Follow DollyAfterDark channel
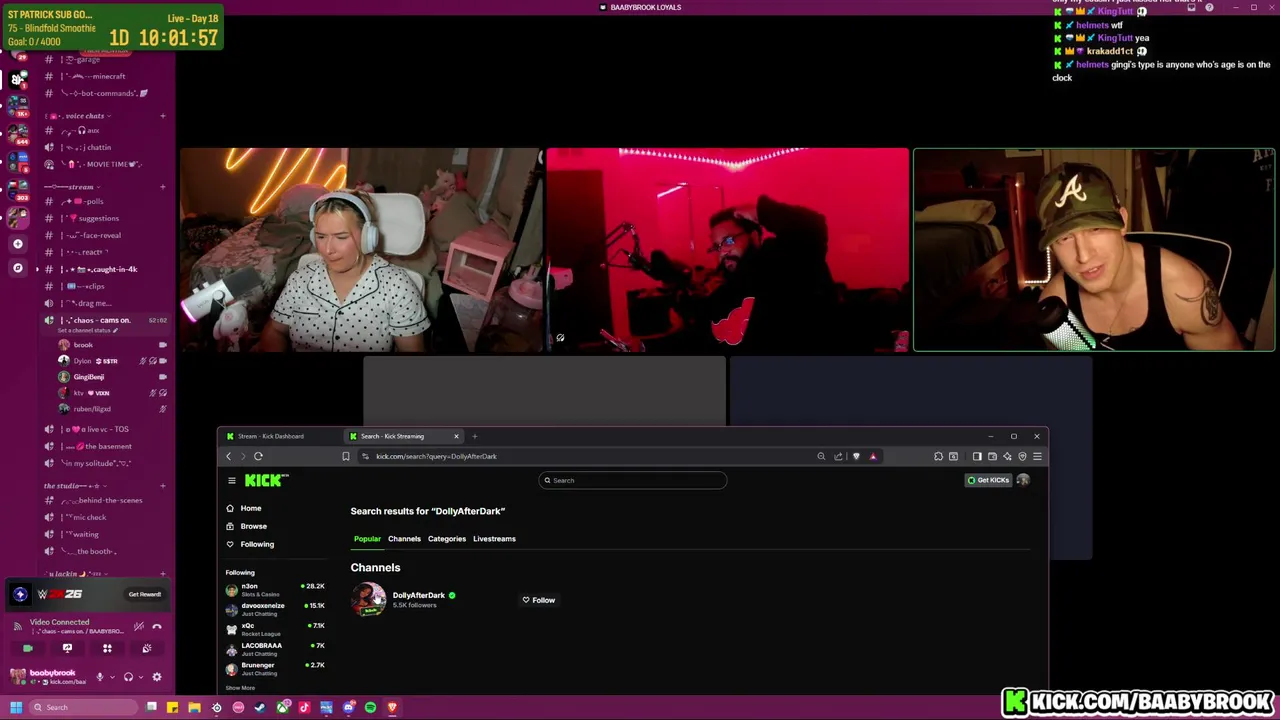 click(x=538, y=600)
